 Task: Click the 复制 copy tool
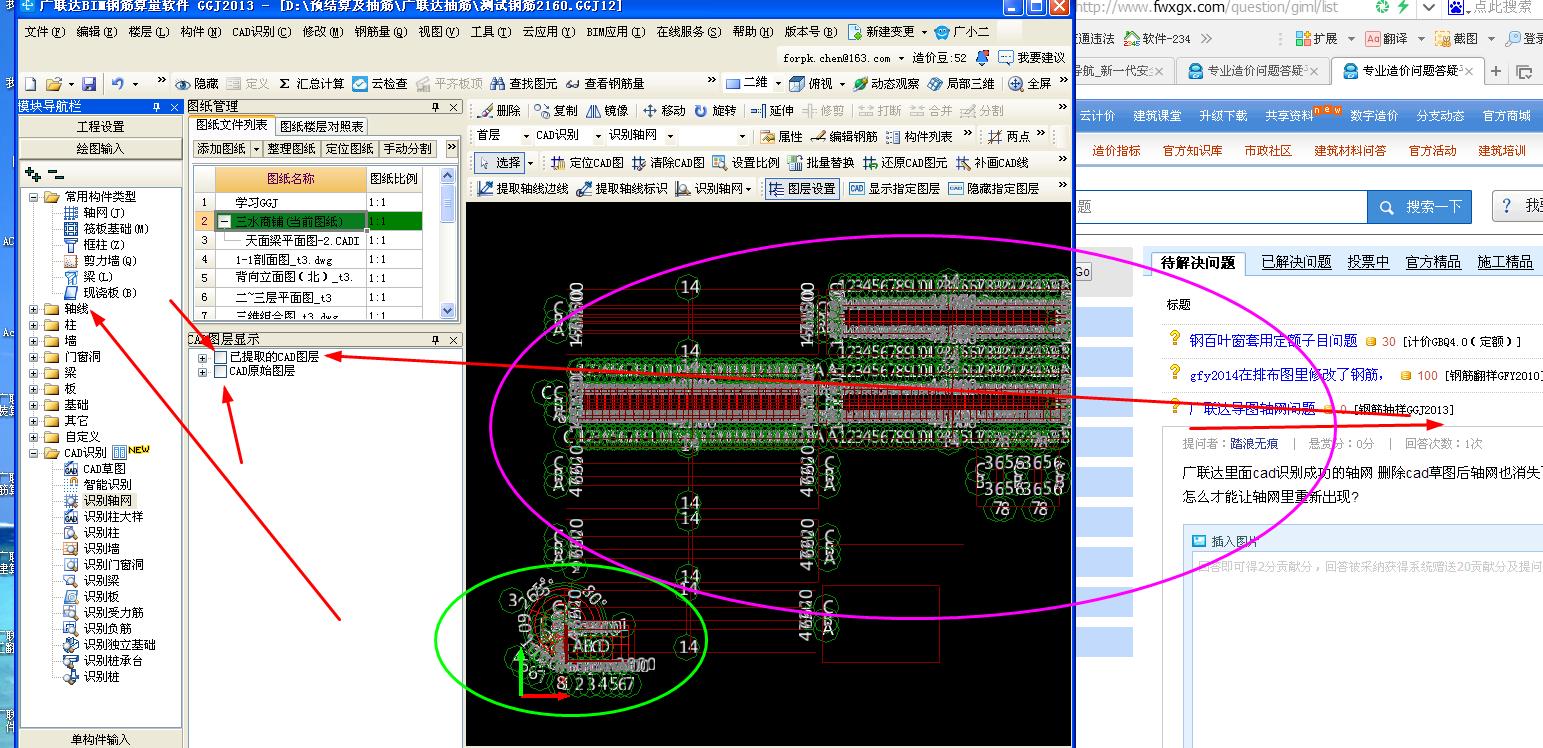(556, 111)
